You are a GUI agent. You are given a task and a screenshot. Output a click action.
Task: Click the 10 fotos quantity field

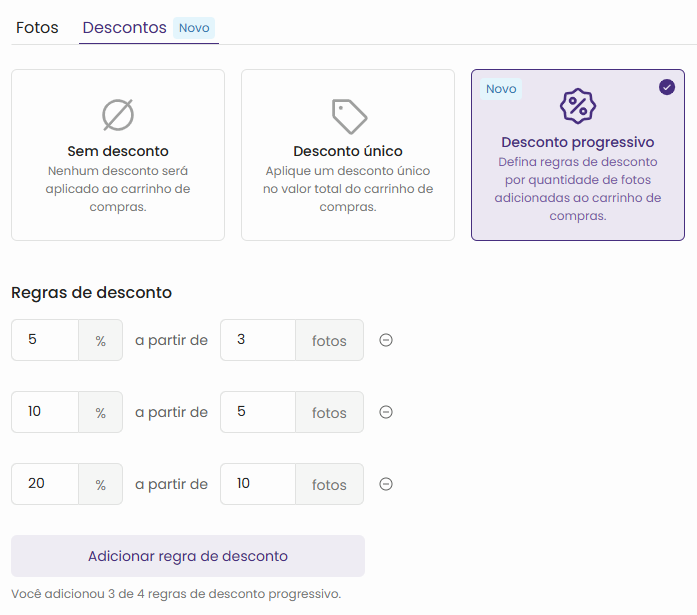point(257,484)
